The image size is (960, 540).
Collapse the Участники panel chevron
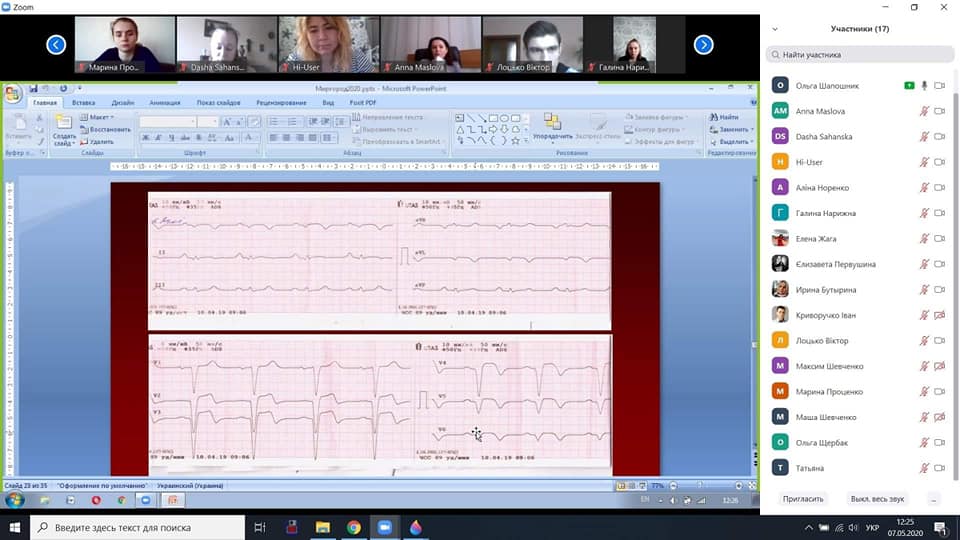click(x=774, y=29)
